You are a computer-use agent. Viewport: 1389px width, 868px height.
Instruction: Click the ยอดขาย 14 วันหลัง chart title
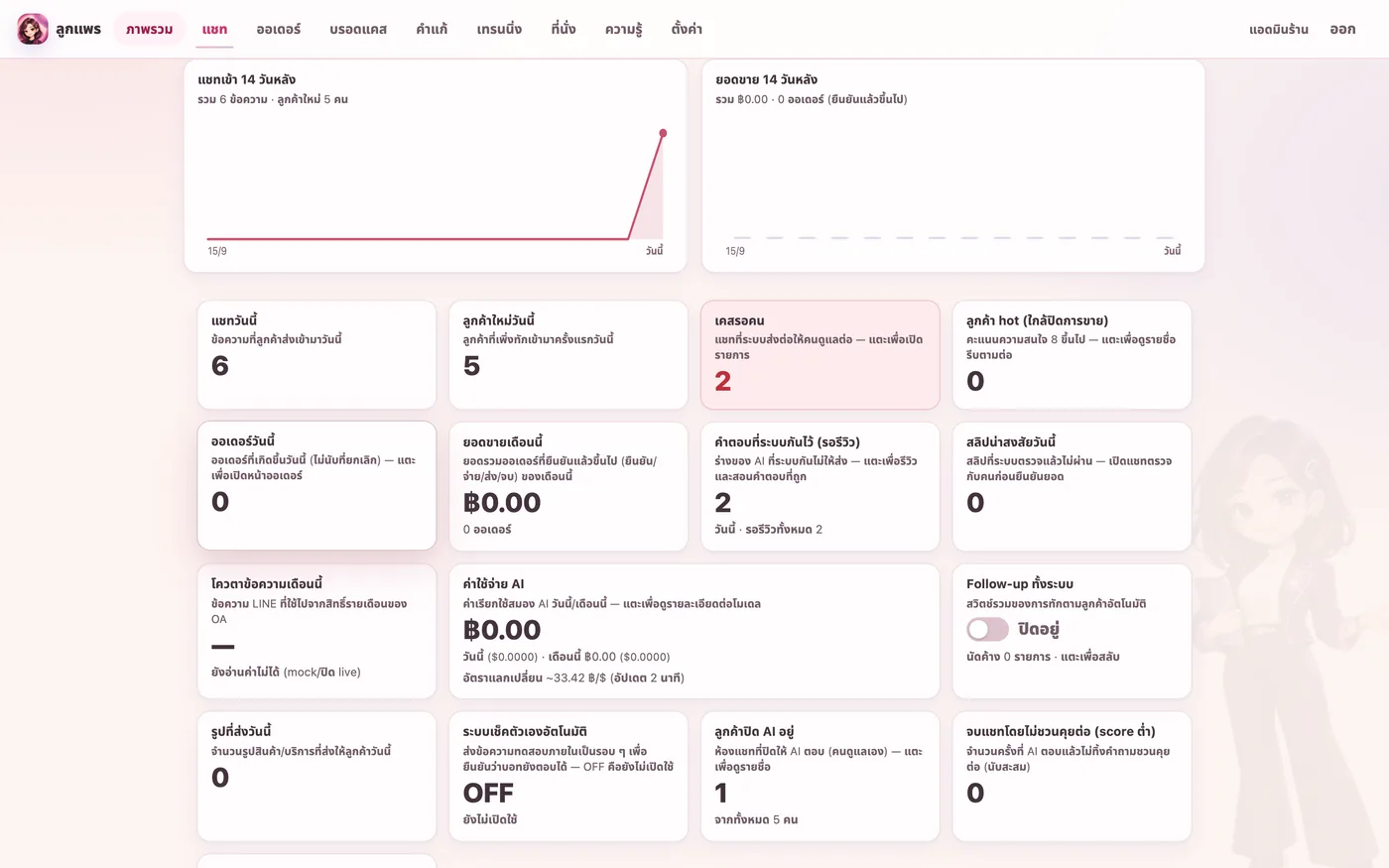pos(767,79)
